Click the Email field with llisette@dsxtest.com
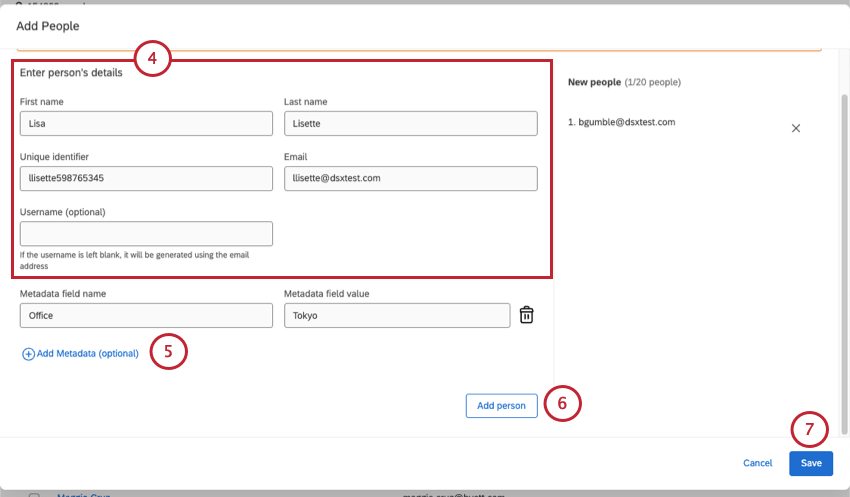Viewport: 850px width, 497px height. pos(410,178)
